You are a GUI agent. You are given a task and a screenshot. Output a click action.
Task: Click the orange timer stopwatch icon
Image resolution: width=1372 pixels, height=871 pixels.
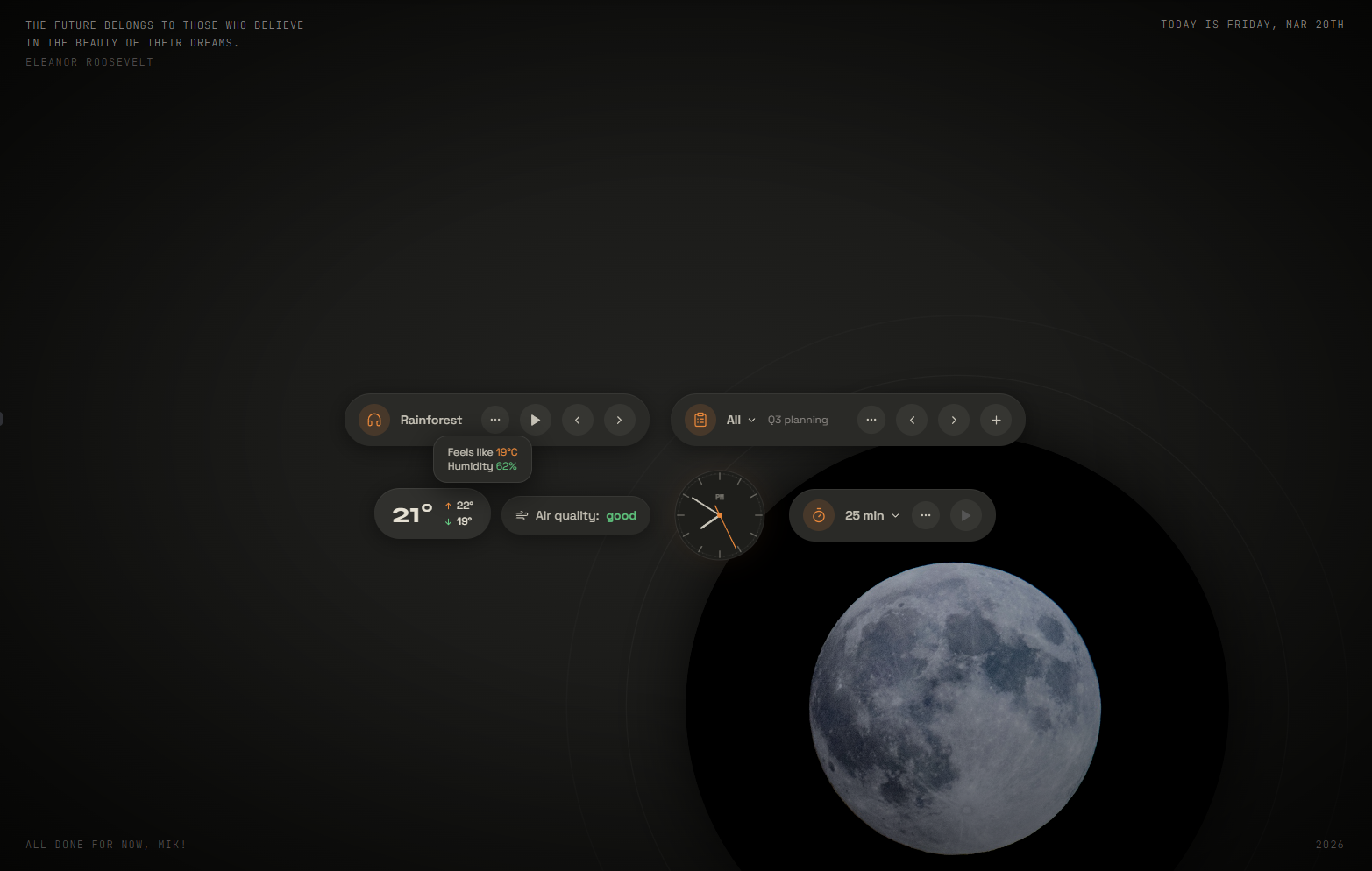[x=819, y=515]
